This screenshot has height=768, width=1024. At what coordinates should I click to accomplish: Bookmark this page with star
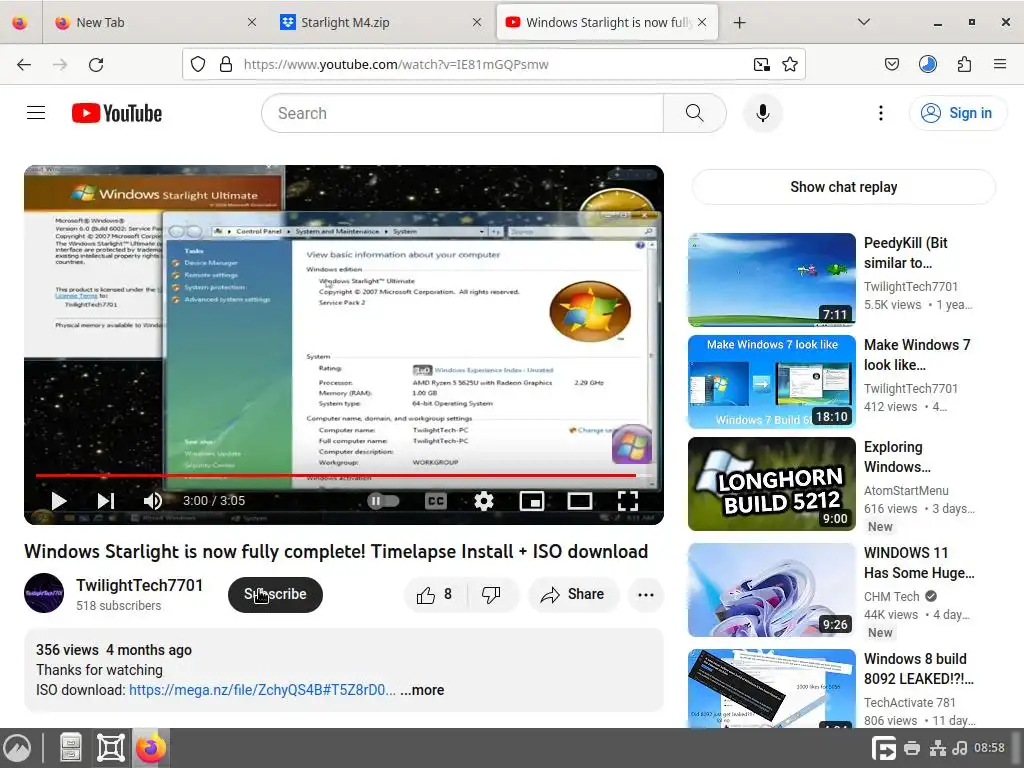coord(790,64)
